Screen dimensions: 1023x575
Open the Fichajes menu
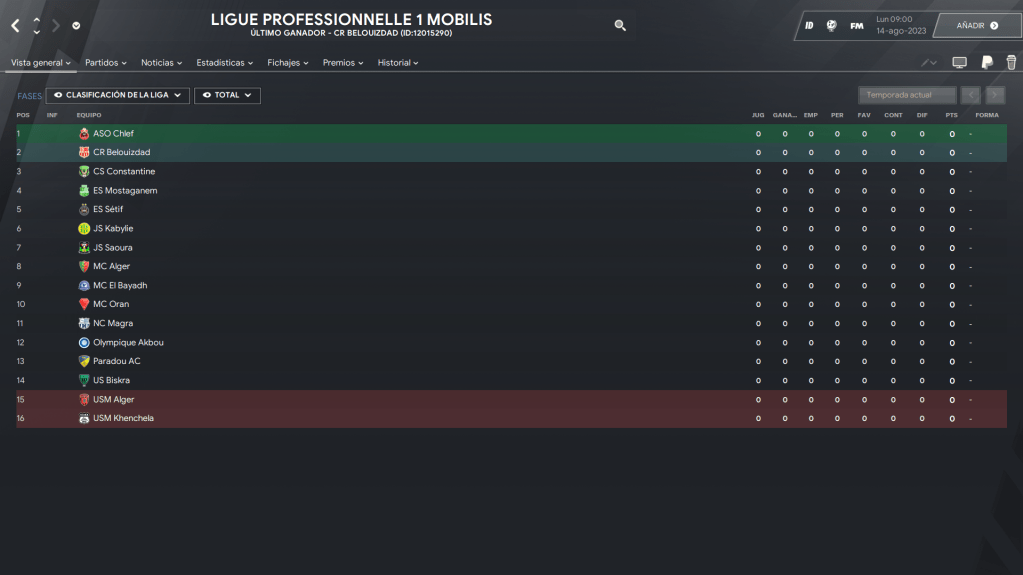click(x=287, y=63)
